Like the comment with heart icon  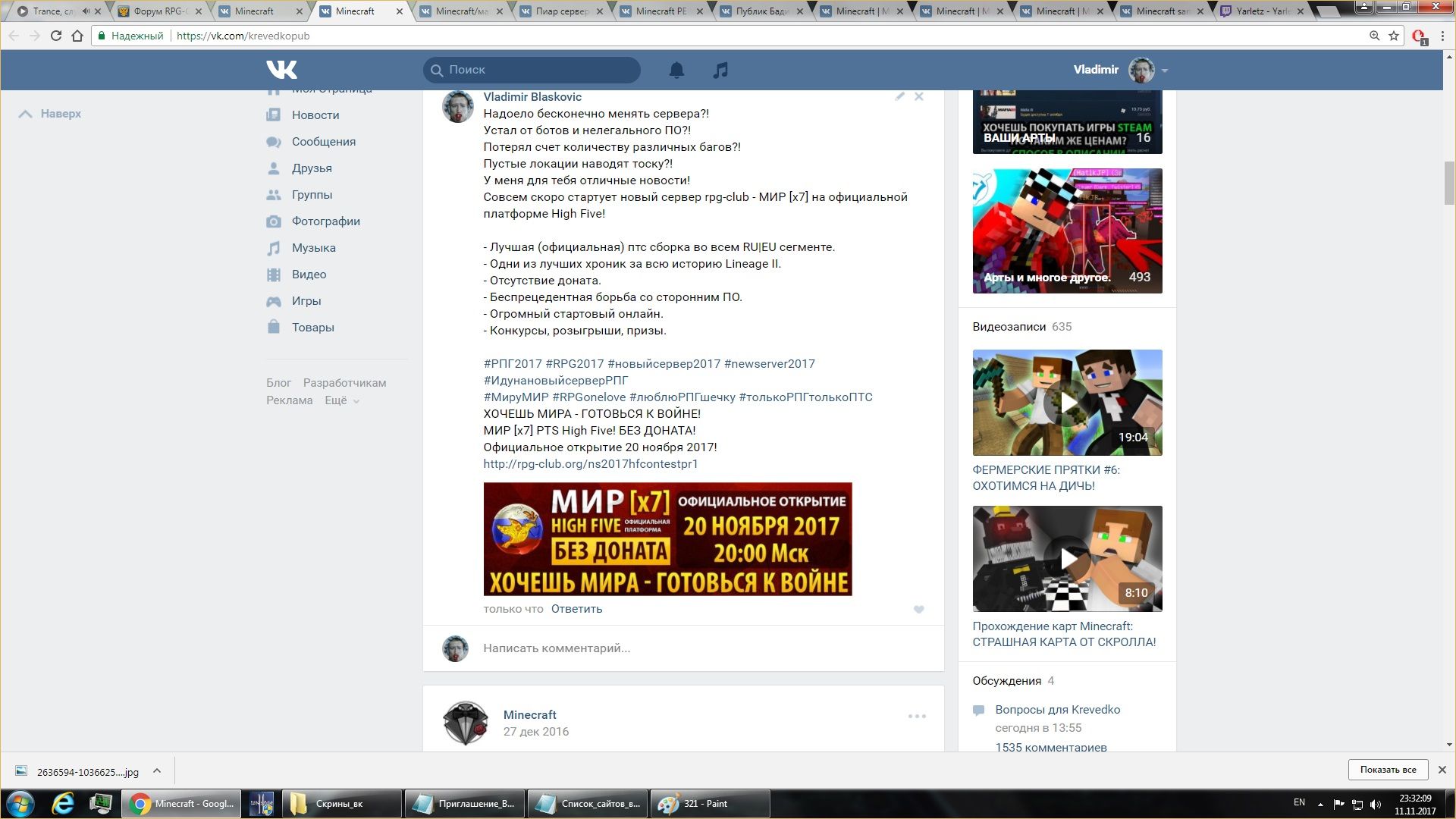[918, 609]
